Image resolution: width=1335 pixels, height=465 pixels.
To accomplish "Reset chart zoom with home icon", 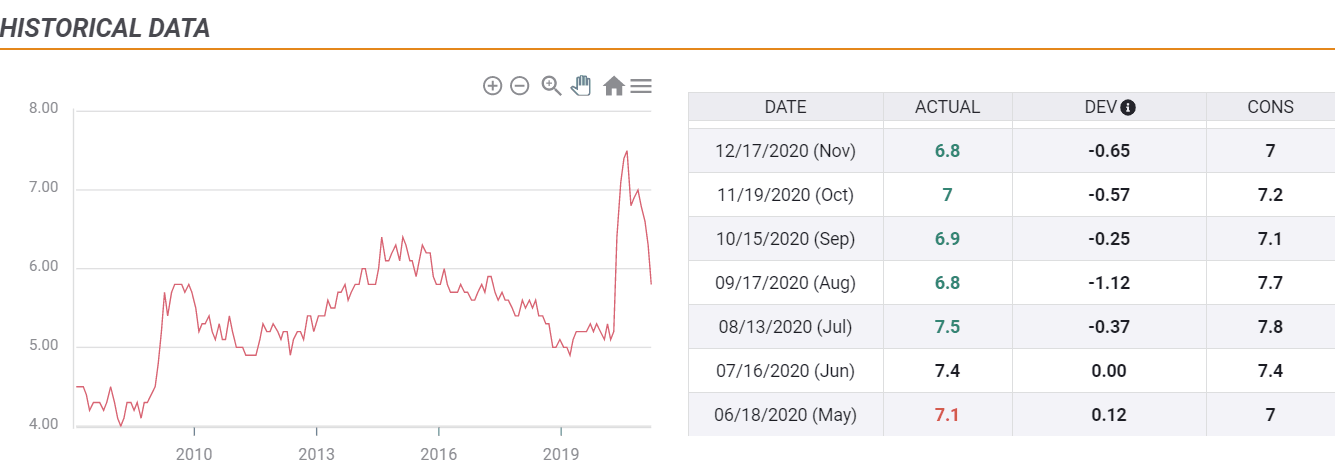I will click(x=614, y=87).
